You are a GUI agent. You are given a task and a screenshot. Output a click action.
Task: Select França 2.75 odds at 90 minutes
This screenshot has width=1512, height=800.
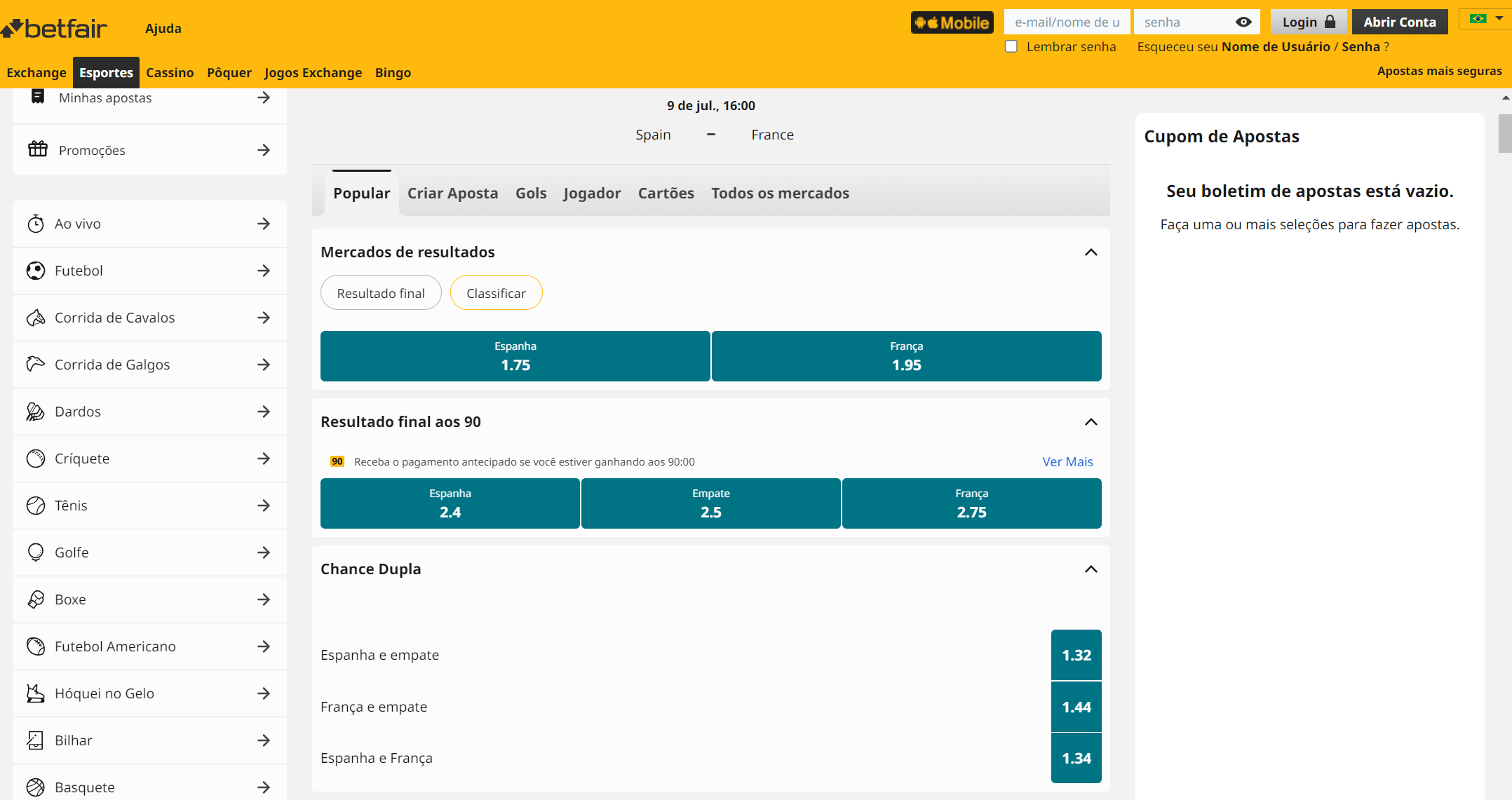(972, 503)
